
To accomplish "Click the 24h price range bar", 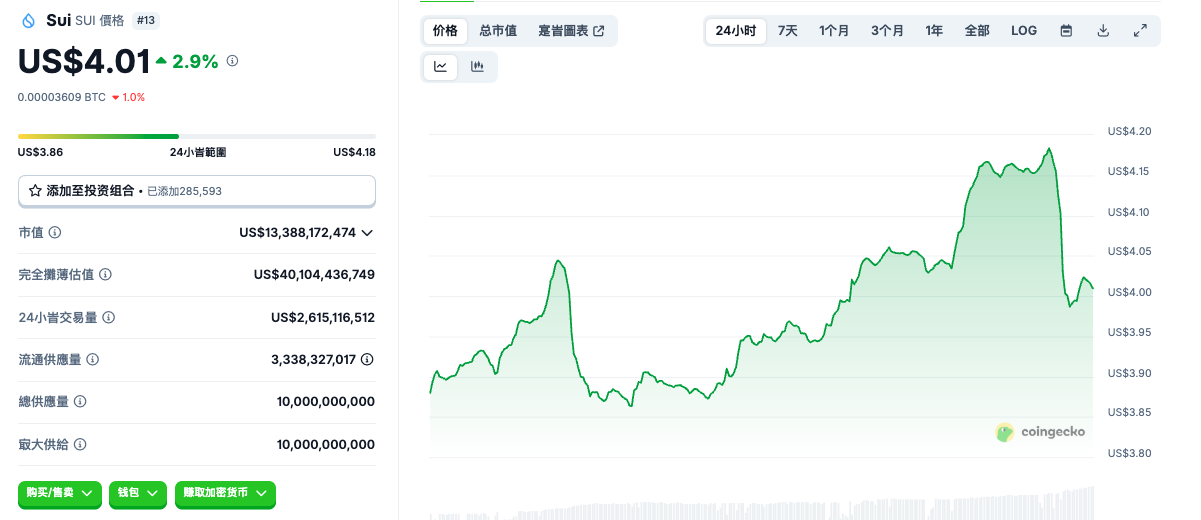I will tap(197, 136).
